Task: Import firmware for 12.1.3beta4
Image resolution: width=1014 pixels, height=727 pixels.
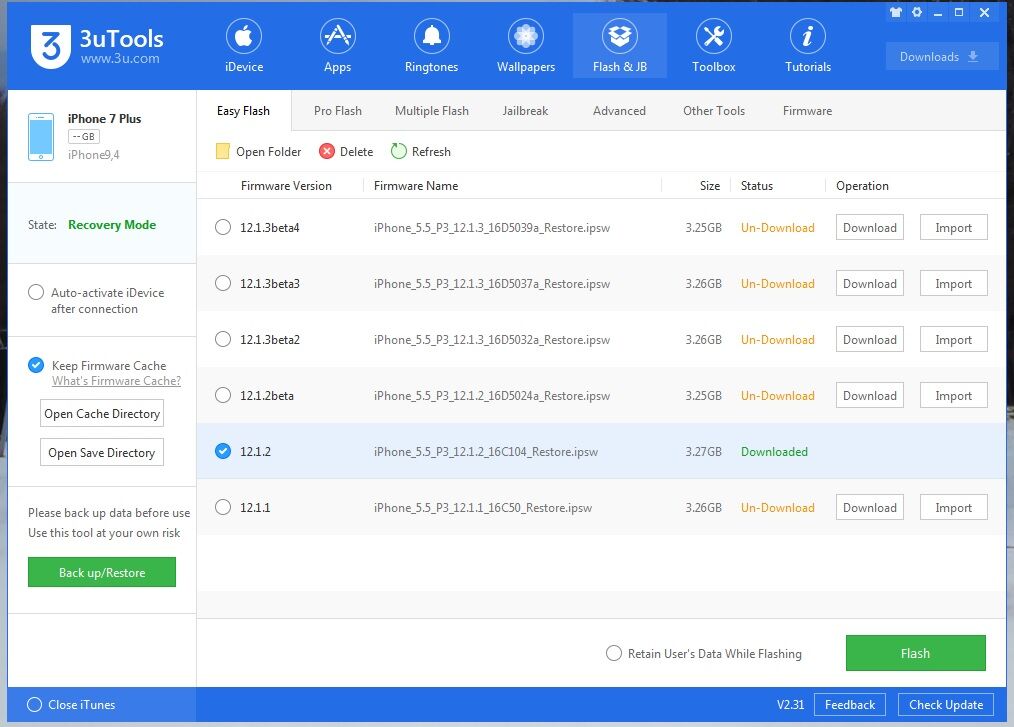Action: click(954, 227)
